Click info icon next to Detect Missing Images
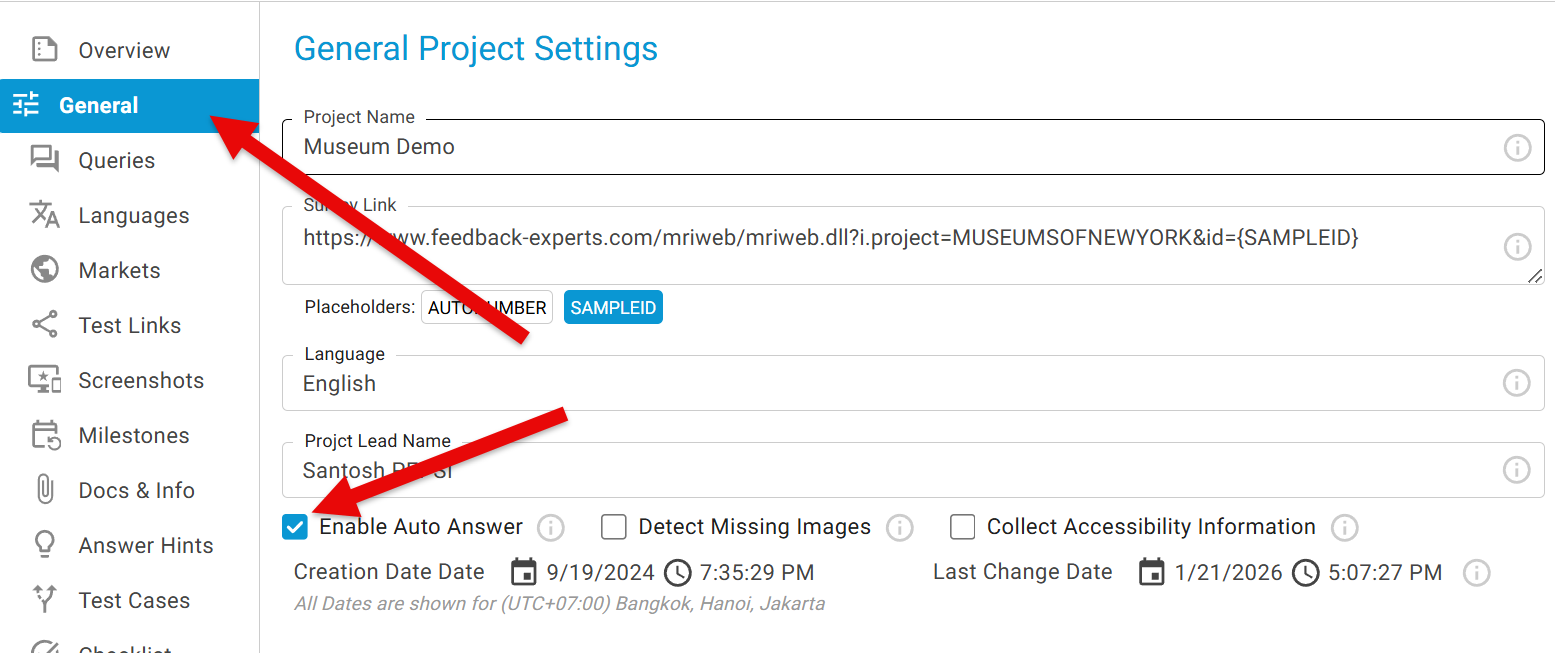The image size is (1555, 653). pyautogui.click(x=899, y=527)
